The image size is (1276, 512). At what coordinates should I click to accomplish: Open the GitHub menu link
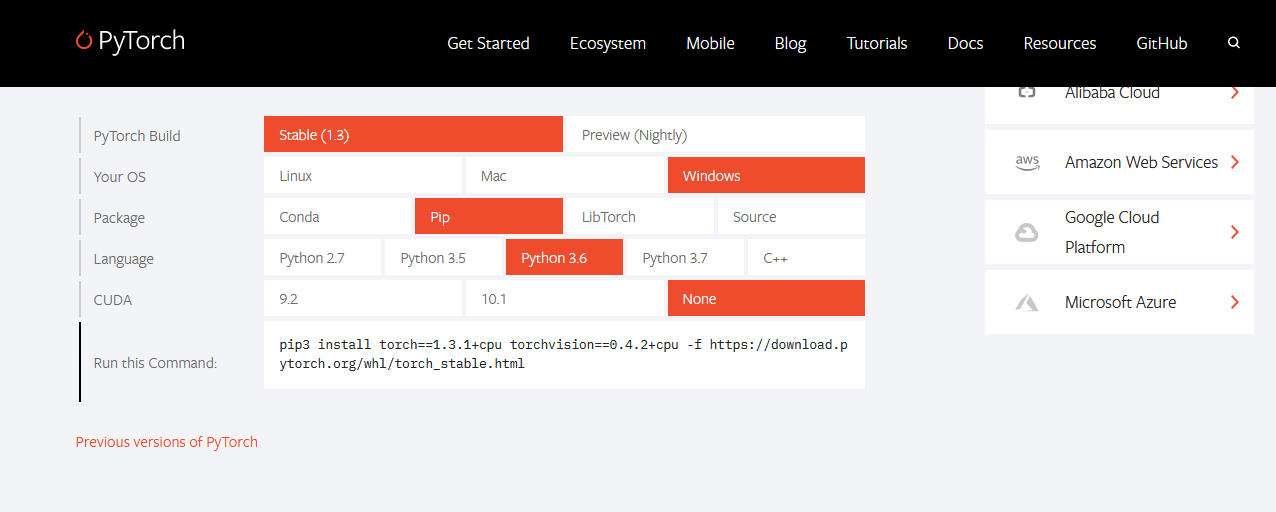point(1162,43)
